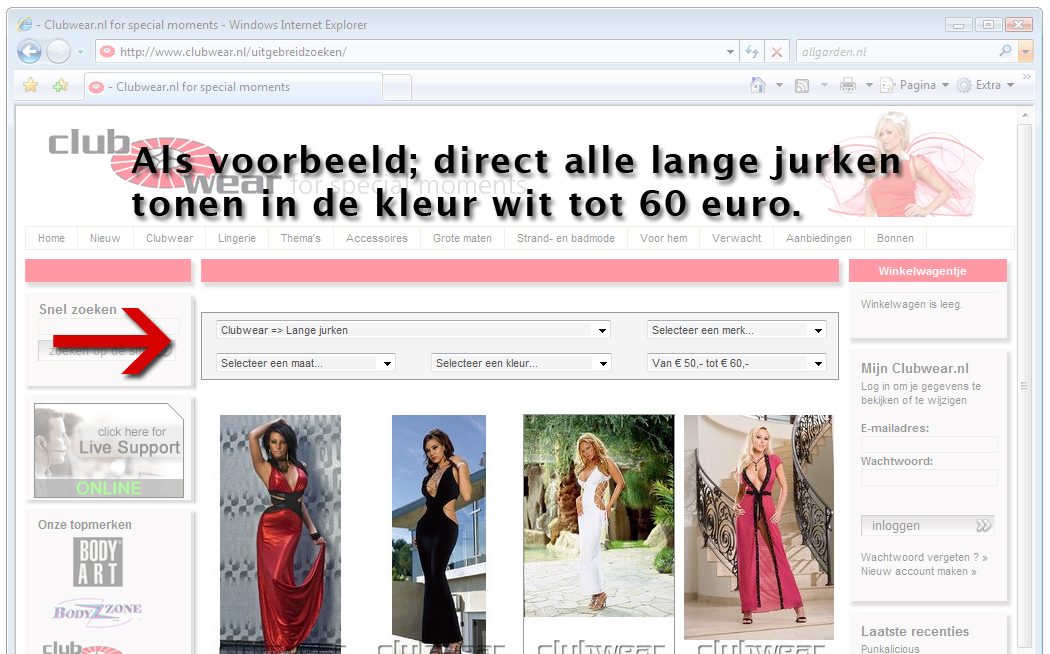Expand the Print options arrow
Viewport: 1050px width, 654px height.
coord(869,85)
